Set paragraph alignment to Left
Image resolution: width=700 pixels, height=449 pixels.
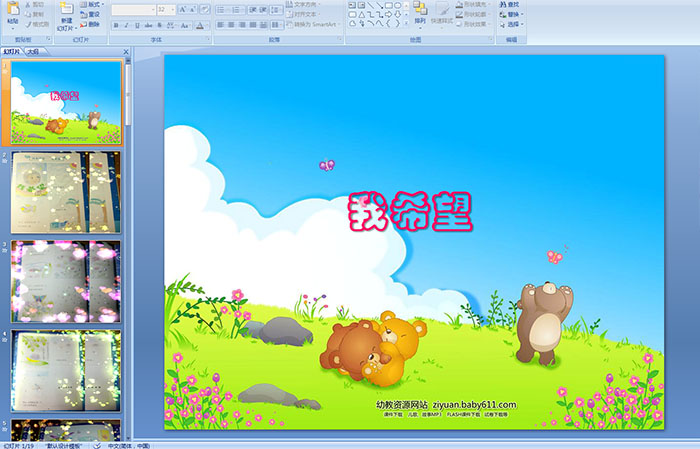pyautogui.click(x=221, y=25)
